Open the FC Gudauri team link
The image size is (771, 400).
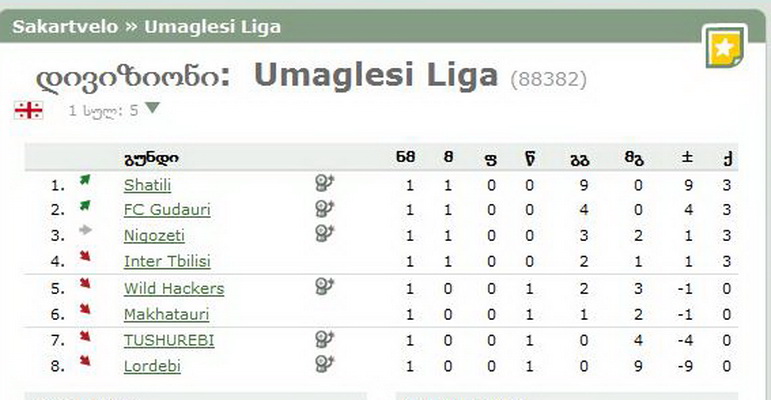click(x=167, y=210)
